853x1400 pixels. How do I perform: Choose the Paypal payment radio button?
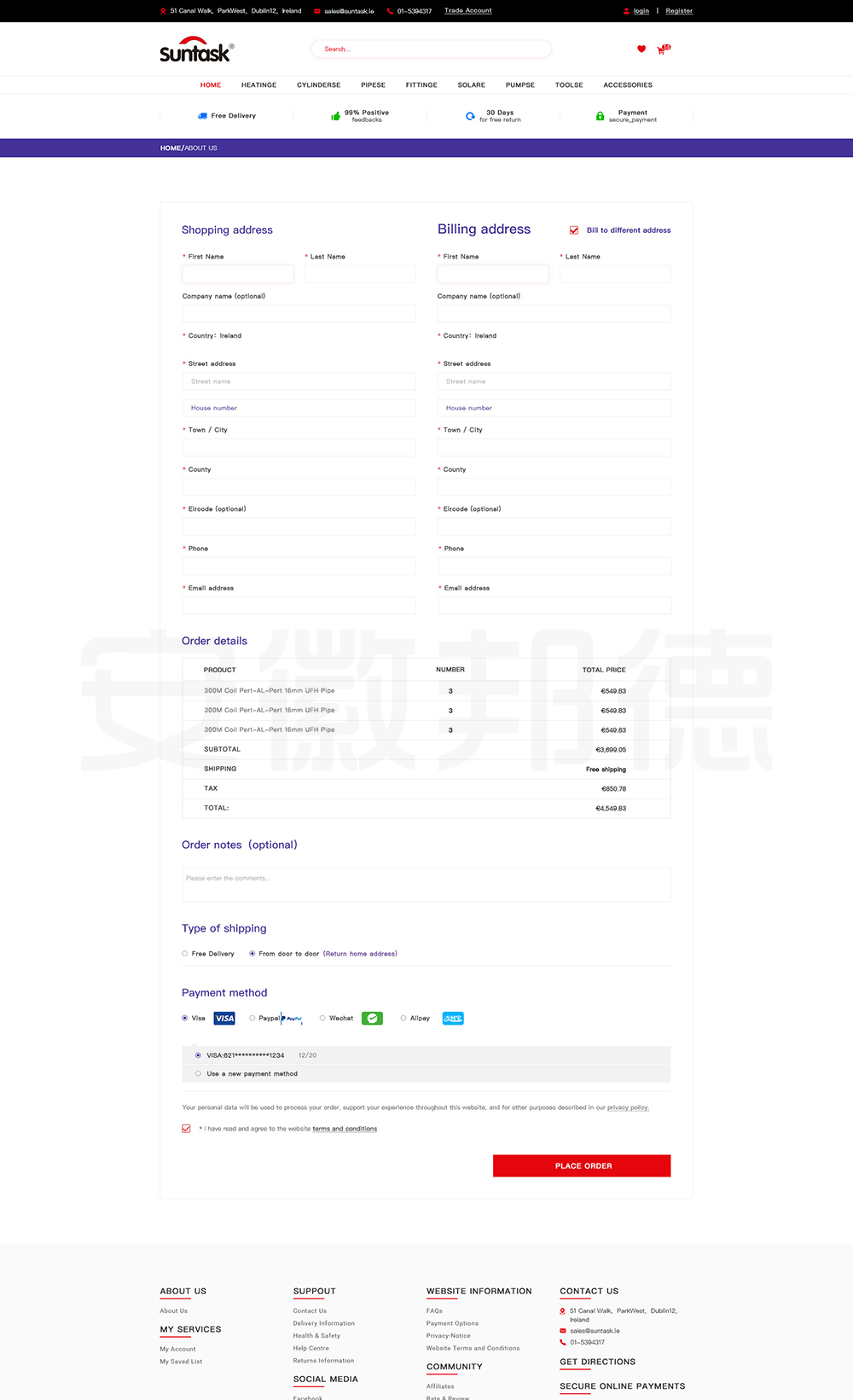252,1018
